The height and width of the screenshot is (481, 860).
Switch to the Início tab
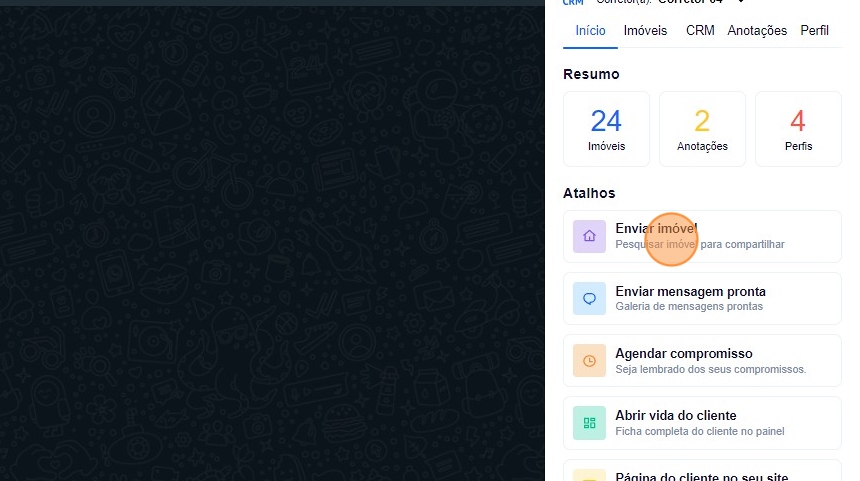(x=590, y=31)
